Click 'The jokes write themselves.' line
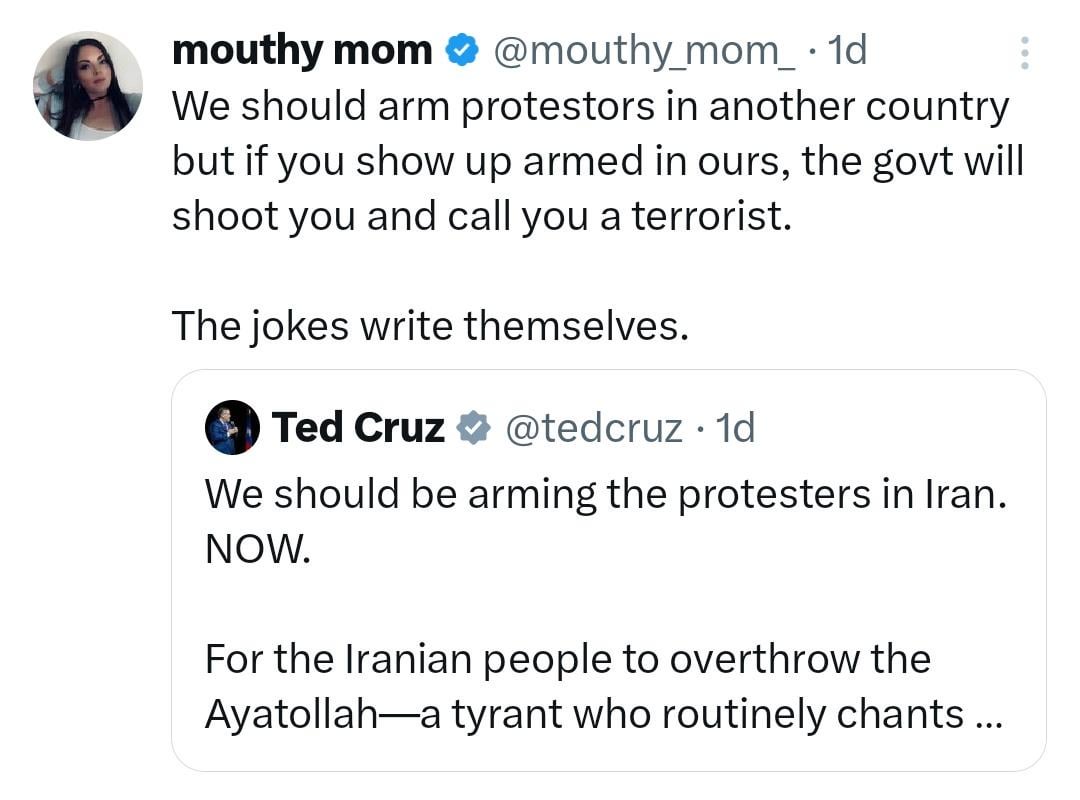The height and width of the screenshot is (800, 1080). tap(430, 325)
